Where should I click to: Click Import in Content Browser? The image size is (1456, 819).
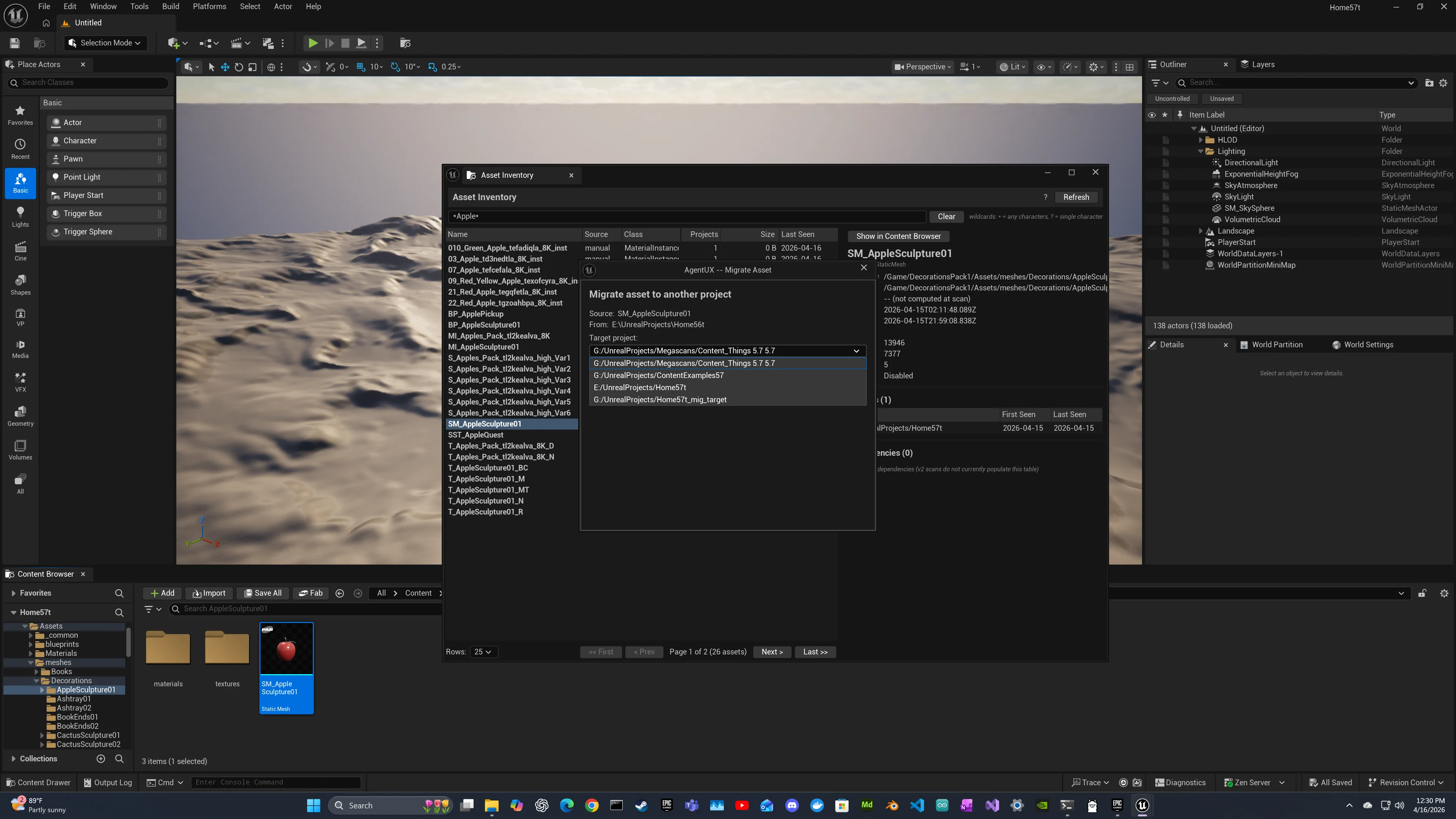(209, 593)
